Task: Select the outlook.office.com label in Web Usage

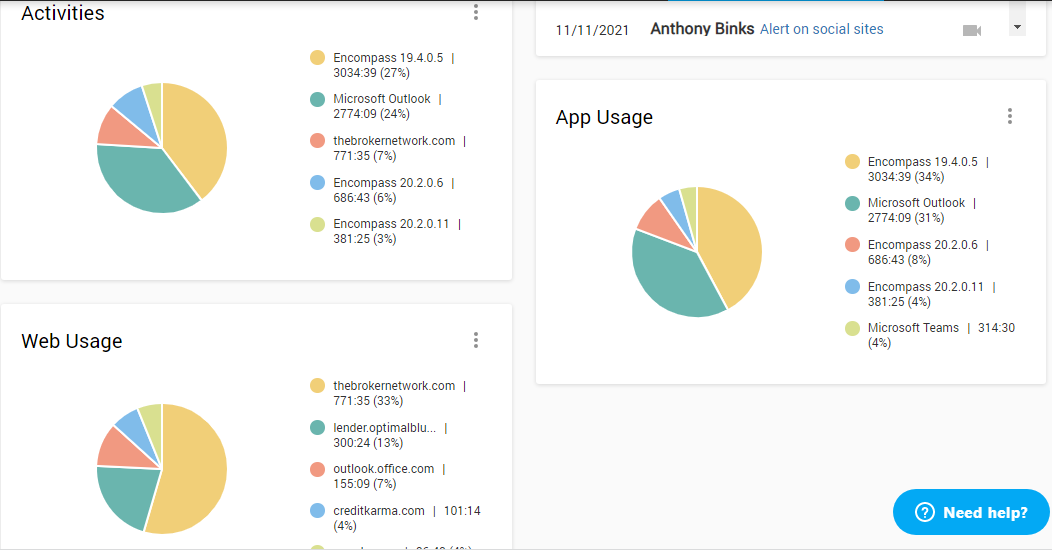Action: click(384, 469)
